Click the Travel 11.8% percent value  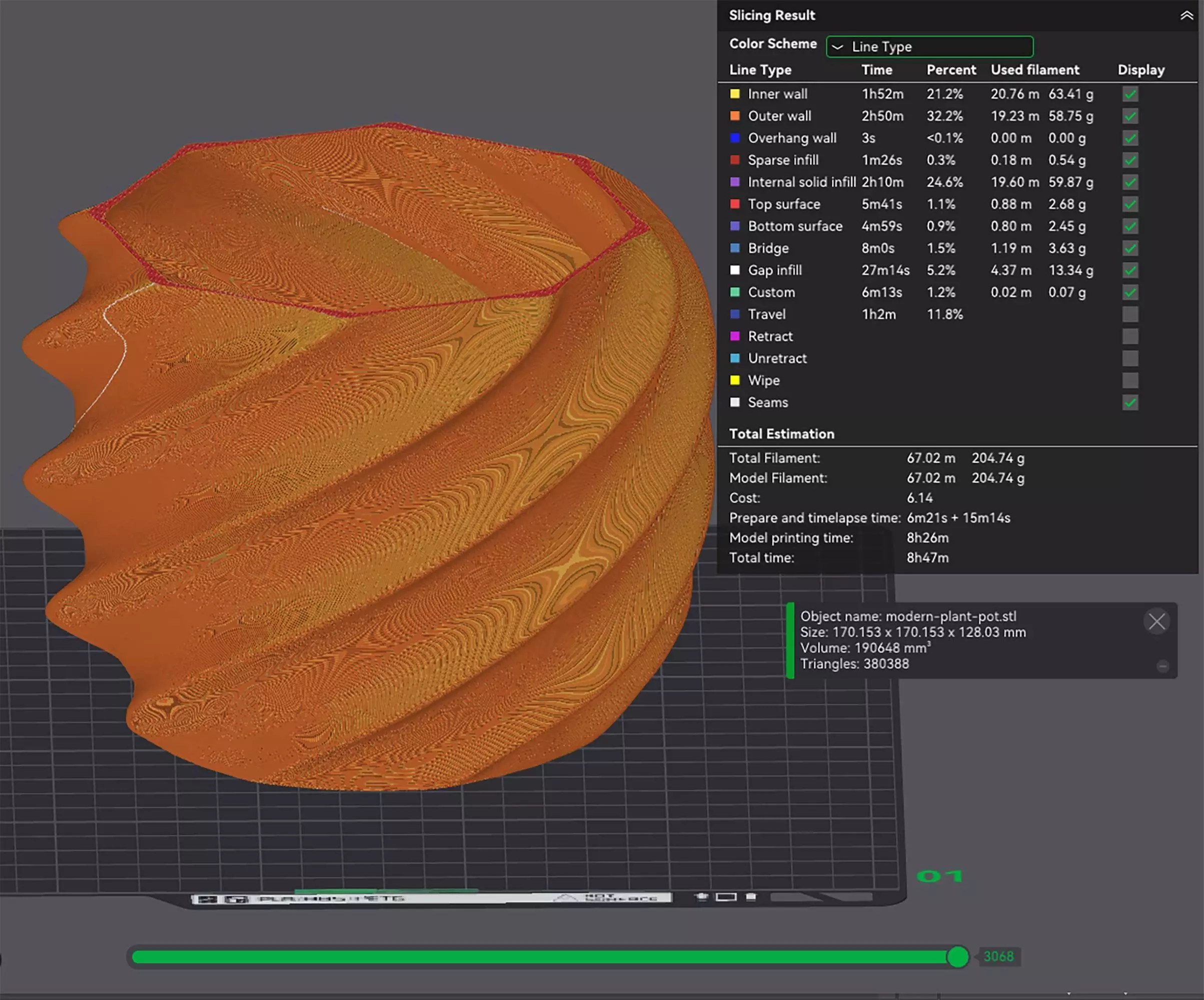click(944, 314)
